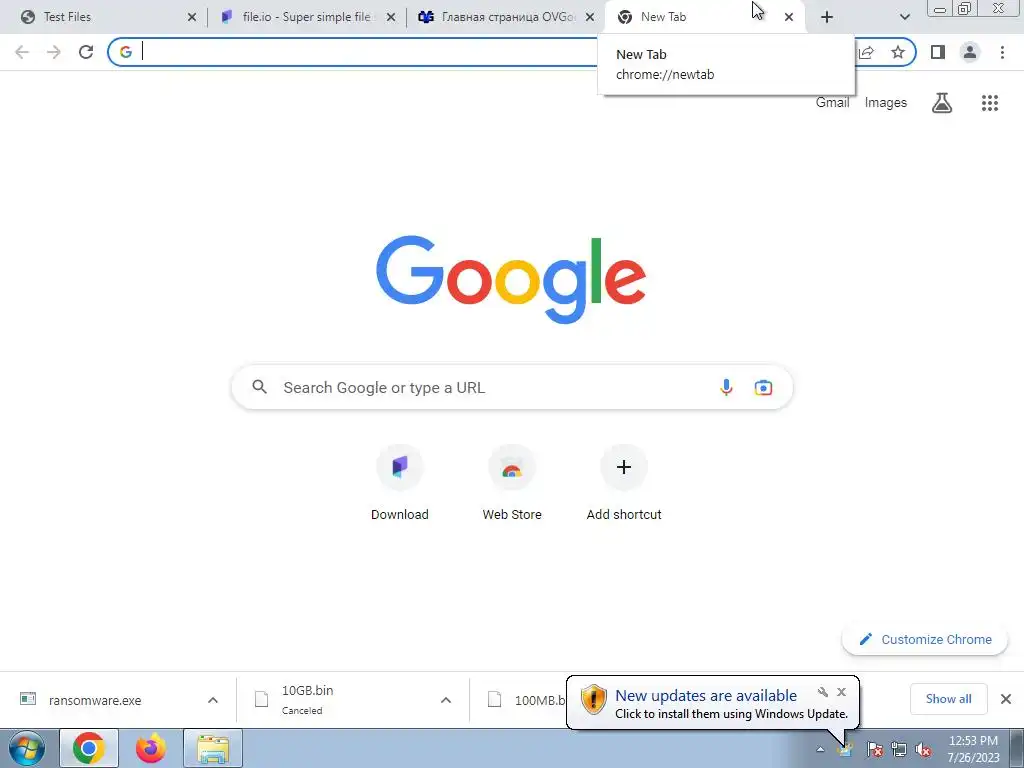This screenshot has width=1024, height=768.
Task: Close the New Tab tab
Action: click(x=789, y=17)
